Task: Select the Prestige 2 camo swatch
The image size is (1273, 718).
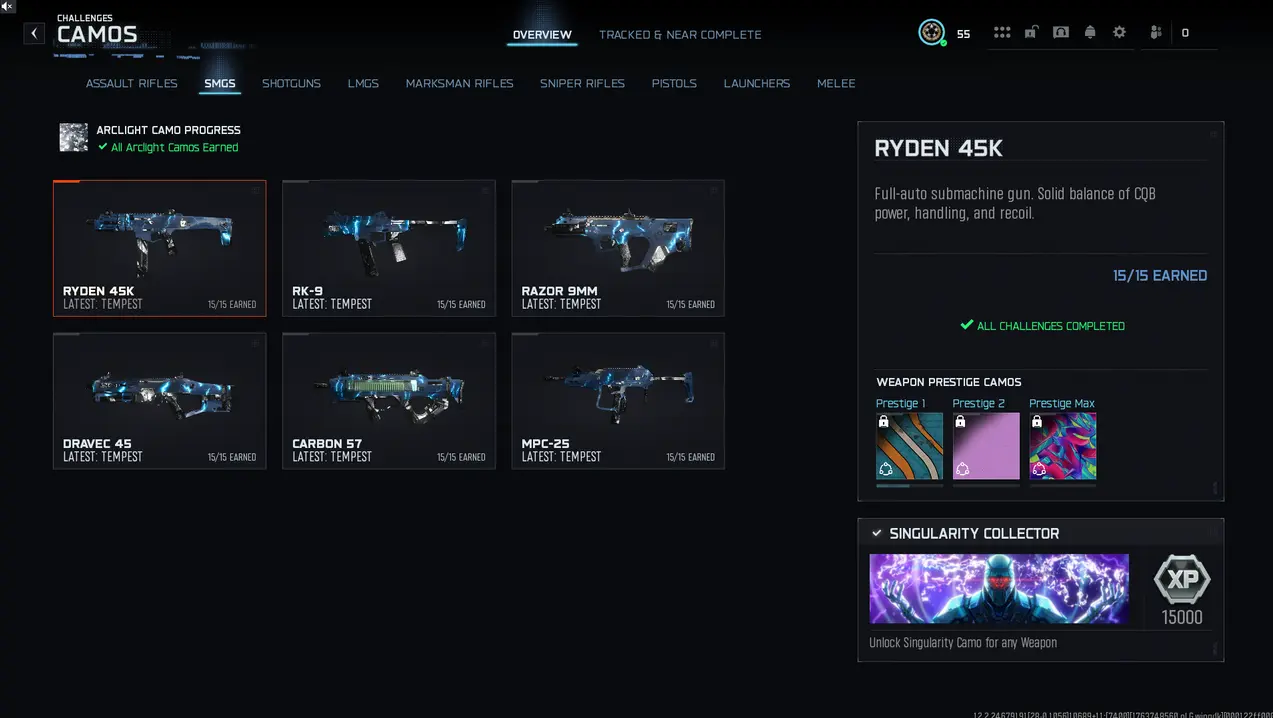Action: (985, 443)
